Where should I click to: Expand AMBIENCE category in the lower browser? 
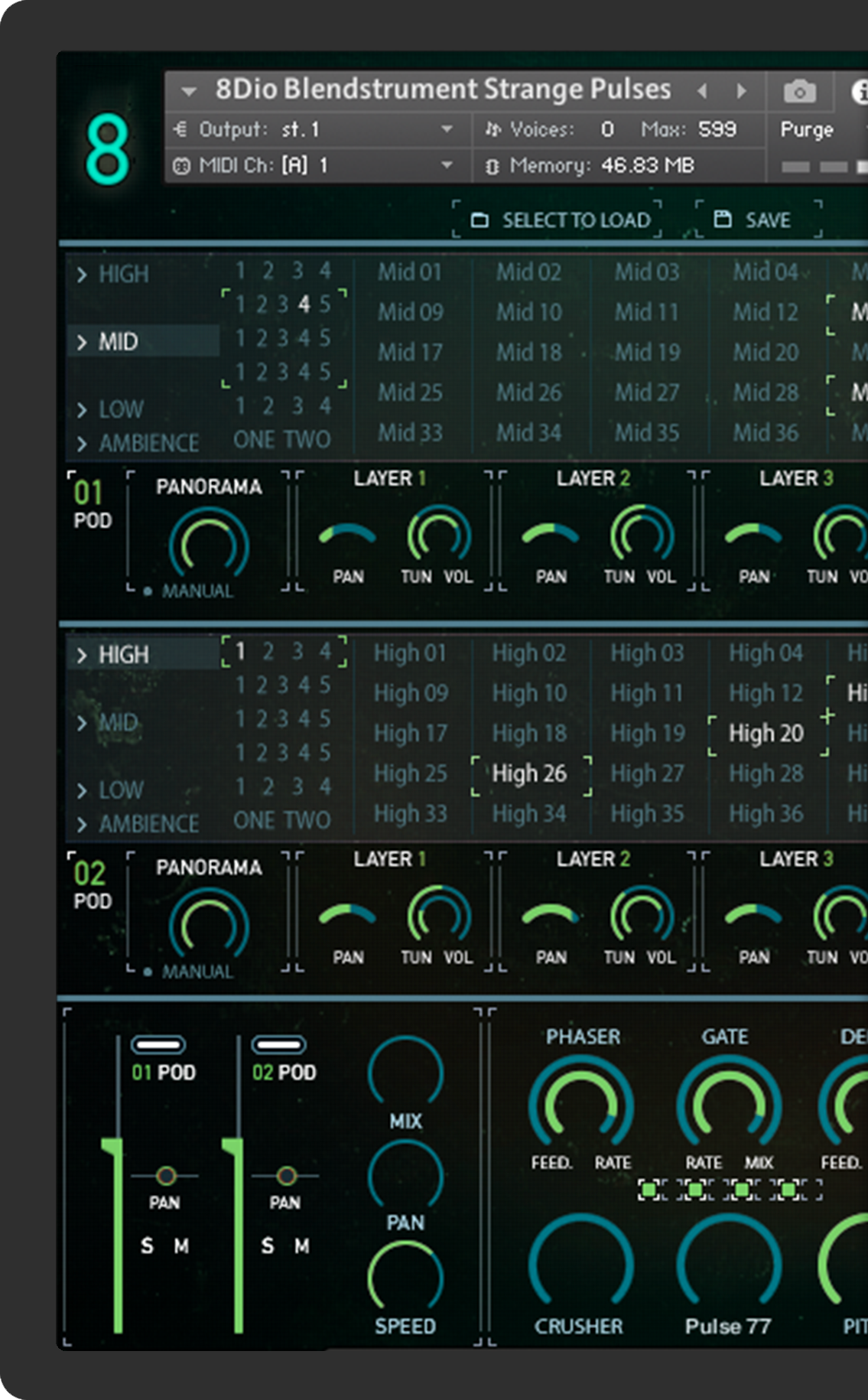(138, 824)
